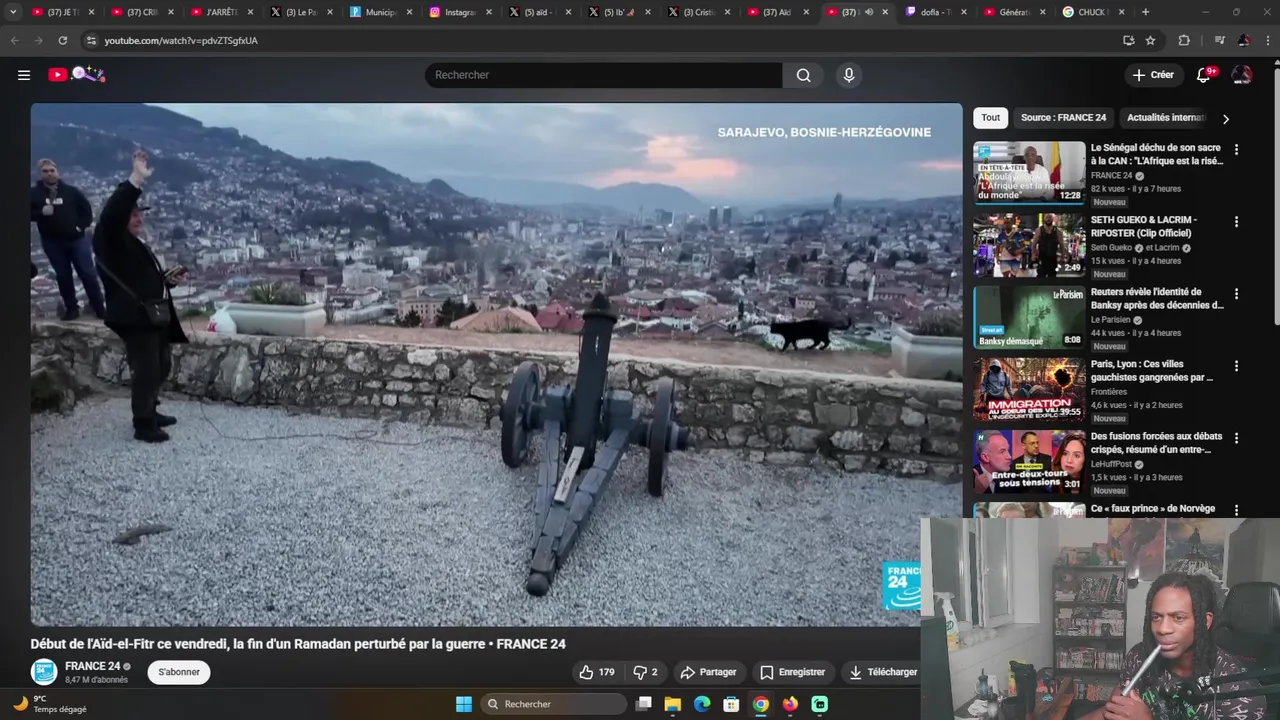This screenshot has height=720, width=1280.
Task: Open SETH GUEKO clip thumbnail
Action: pos(1029,245)
